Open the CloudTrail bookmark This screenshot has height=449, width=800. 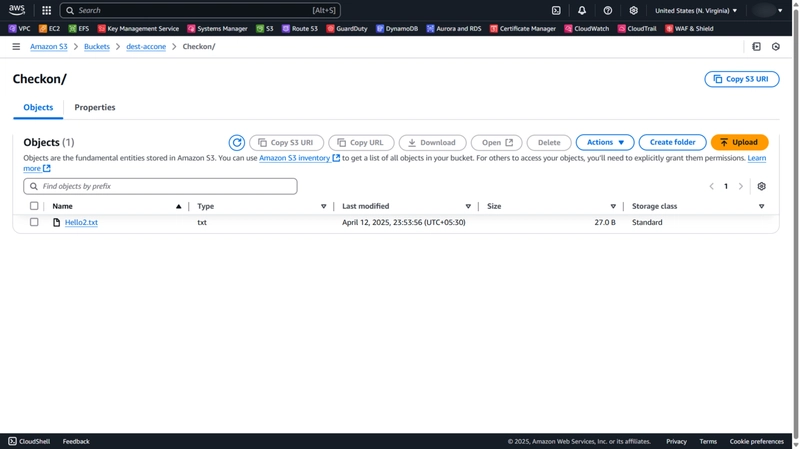click(637, 29)
